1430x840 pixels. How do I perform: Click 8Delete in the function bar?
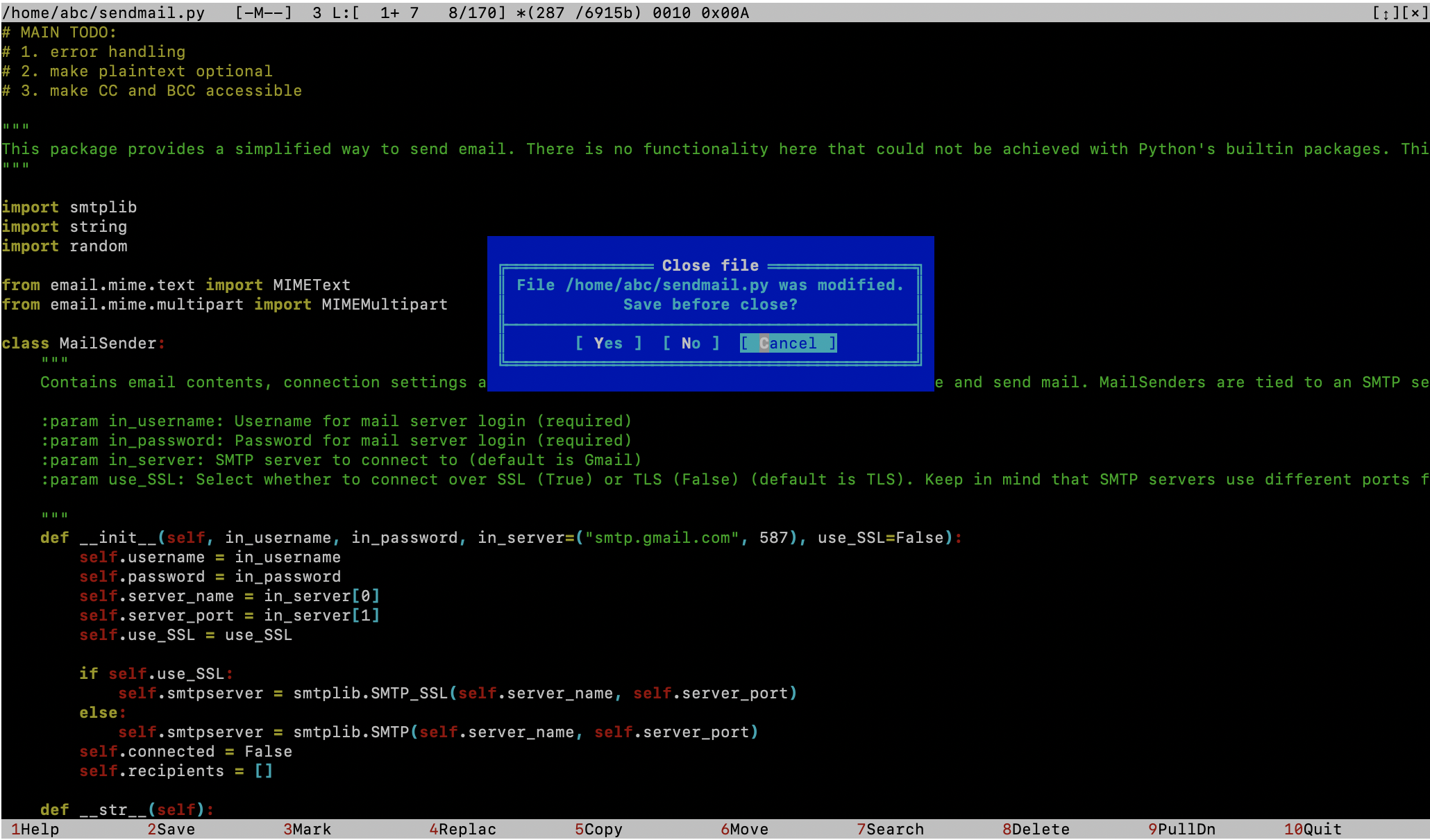tap(1036, 829)
